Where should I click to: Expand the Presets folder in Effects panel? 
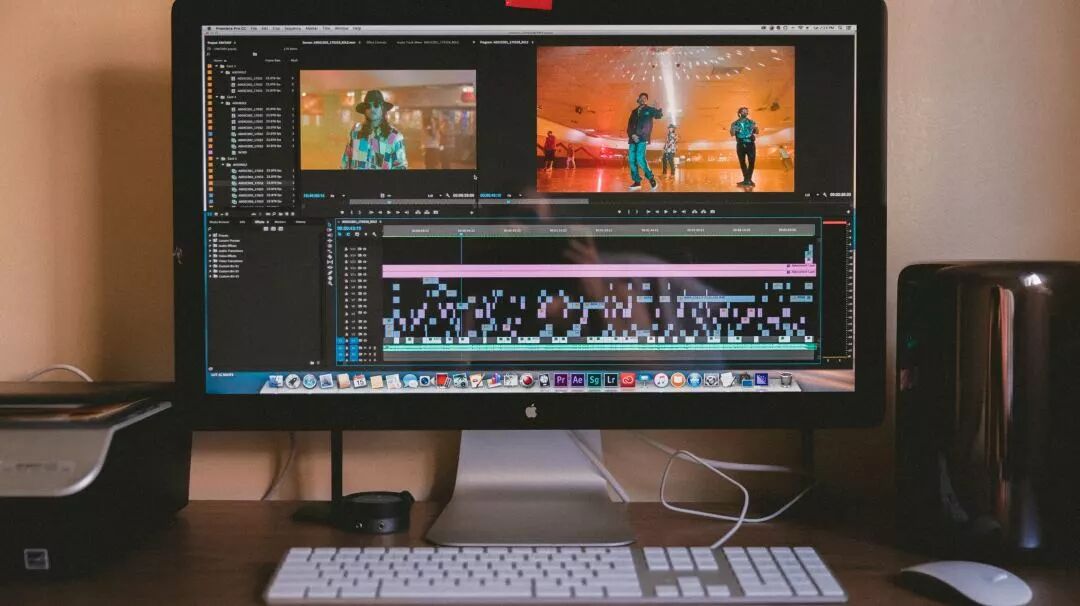210,236
